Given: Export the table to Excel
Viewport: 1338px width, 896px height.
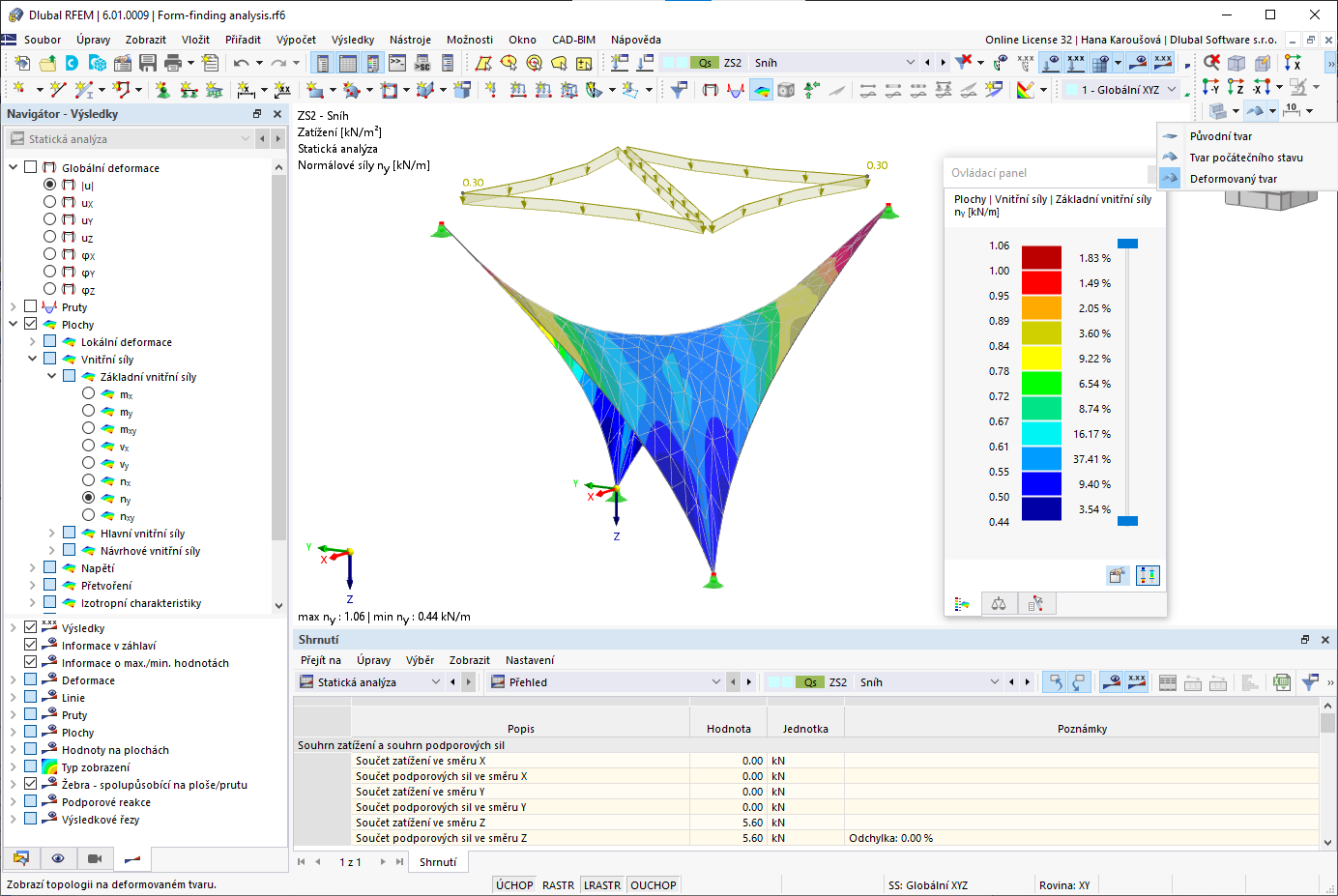Looking at the screenshot, I should 1282,682.
